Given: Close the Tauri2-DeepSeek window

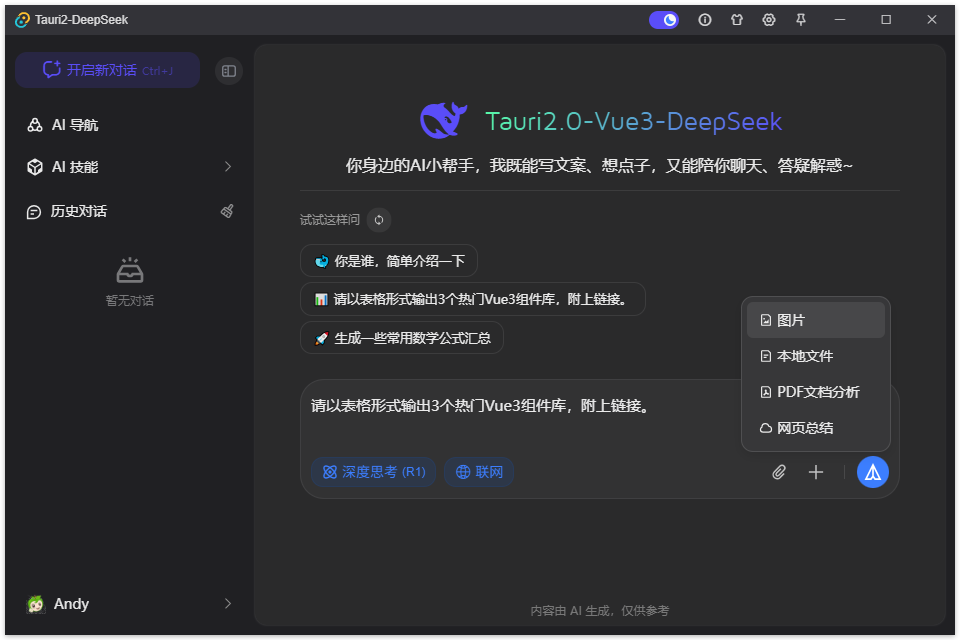Looking at the screenshot, I should coord(932,20).
